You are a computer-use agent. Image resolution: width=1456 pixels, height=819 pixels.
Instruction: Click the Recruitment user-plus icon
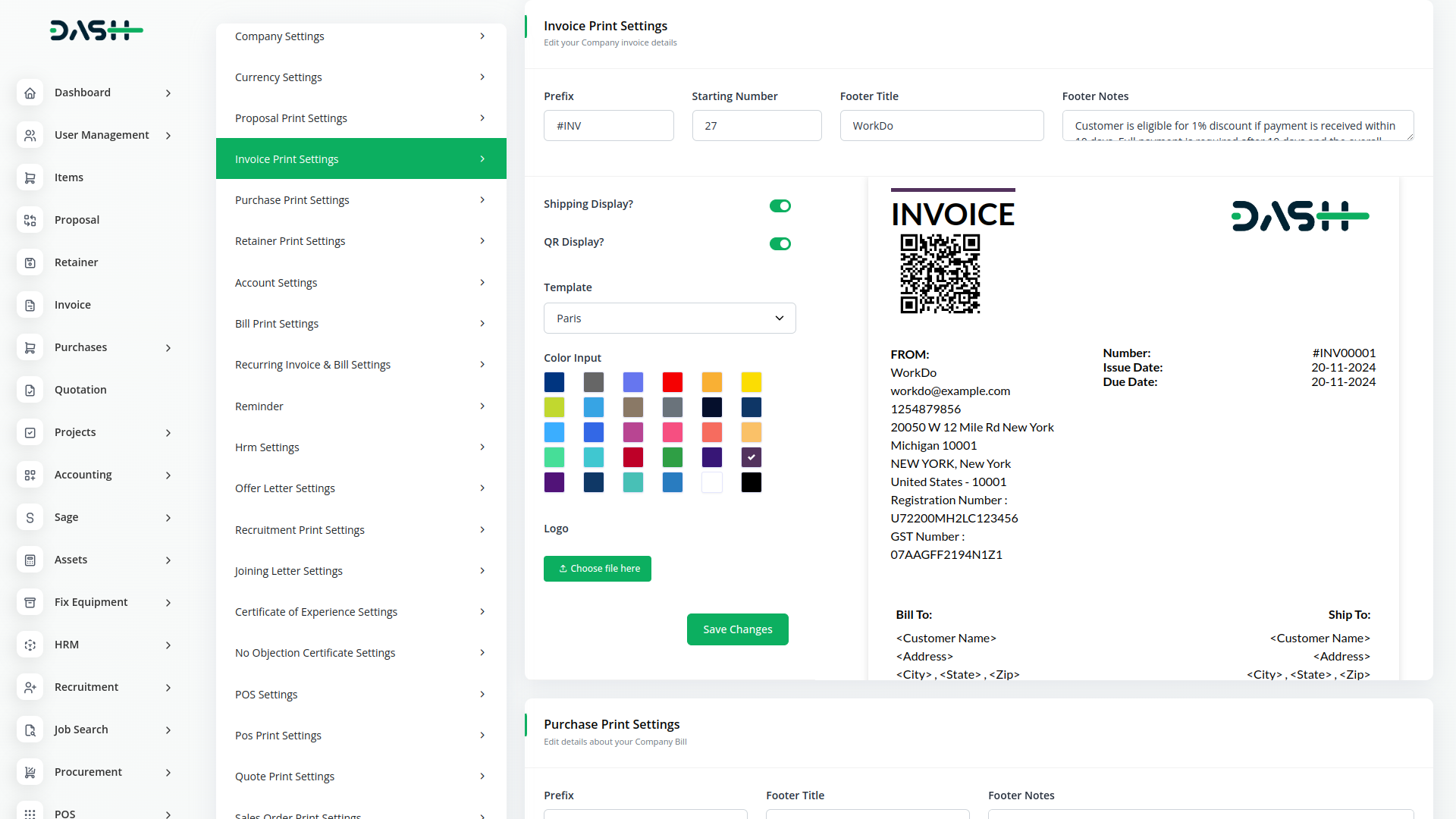pyautogui.click(x=30, y=687)
